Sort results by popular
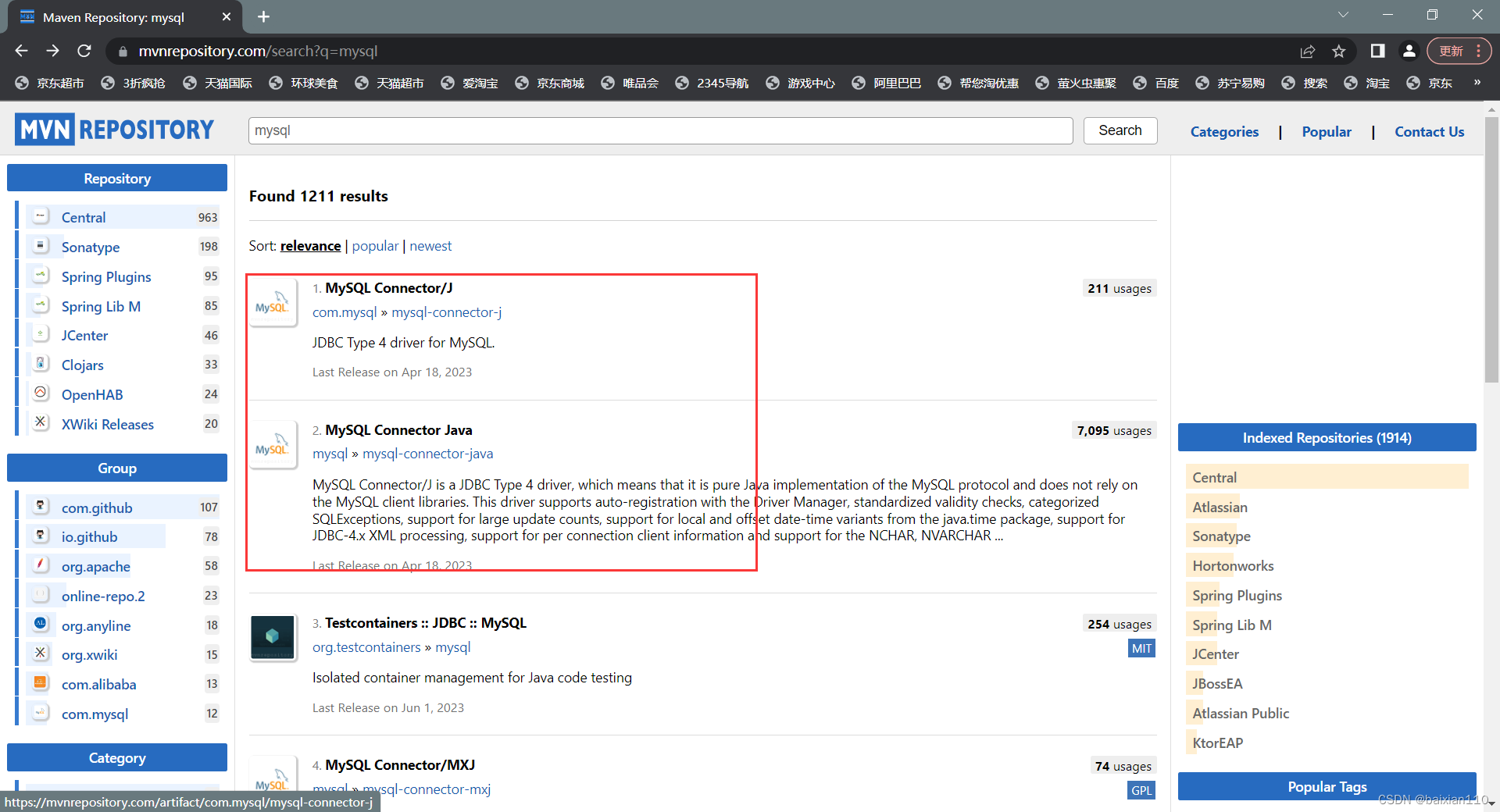The width and height of the screenshot is (1500, 812). [375, 246]
